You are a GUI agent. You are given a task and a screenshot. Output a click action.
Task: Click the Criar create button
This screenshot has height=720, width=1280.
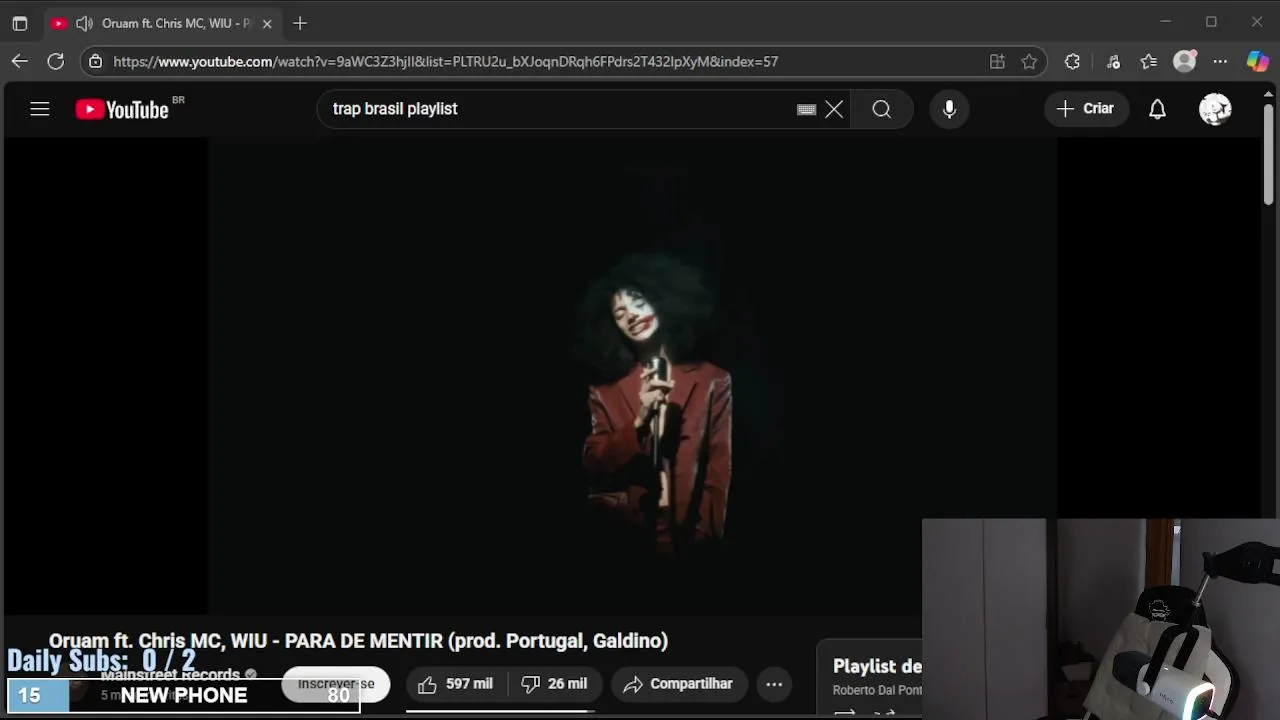coord(1086,109)
